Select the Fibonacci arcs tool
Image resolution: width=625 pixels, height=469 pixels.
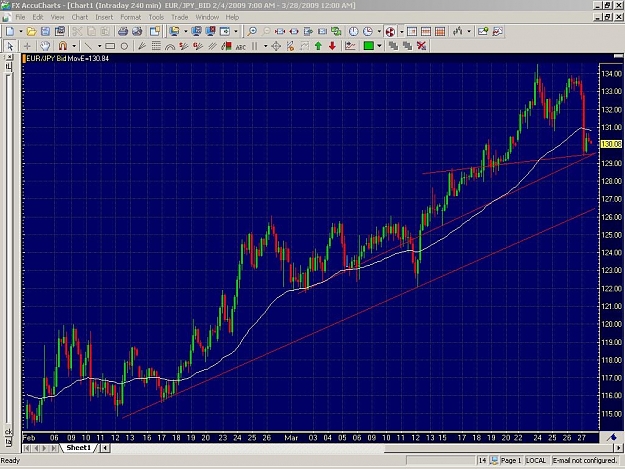pos(170,46)
